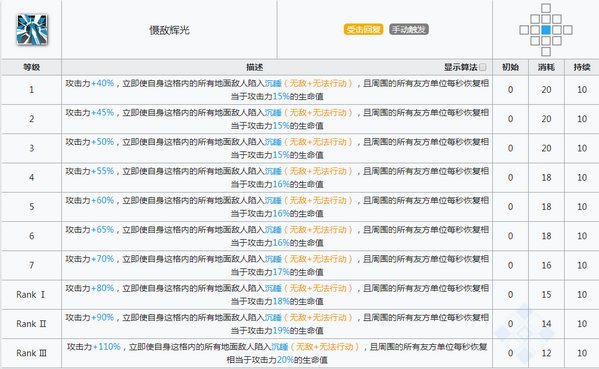The width and height of the screenshot is (599, 369).
Task: Select the level 1 cell
Action: click(x=31, y=90)
